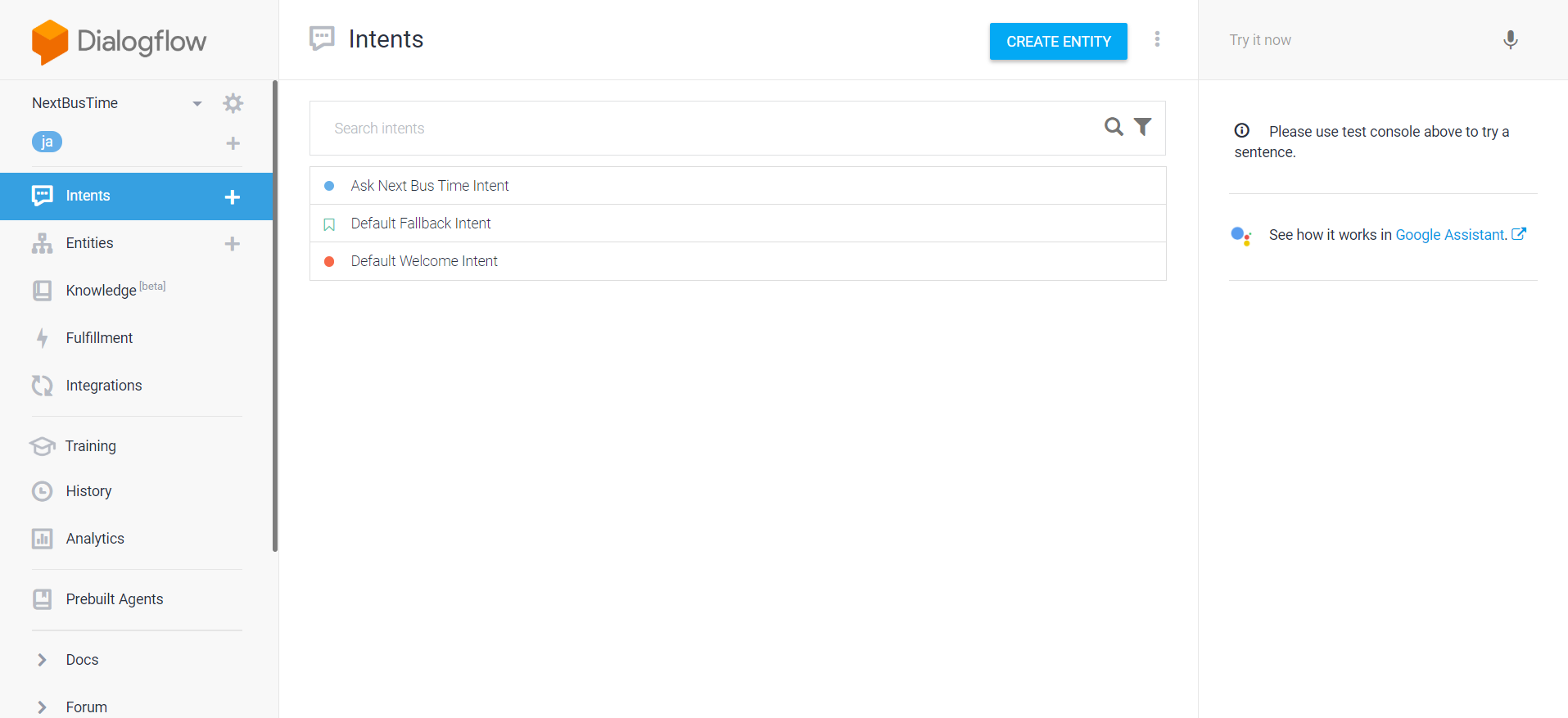Click the info icon in test console
The height and width of the screenshot is (718, 1568).
pos(1242,130)
